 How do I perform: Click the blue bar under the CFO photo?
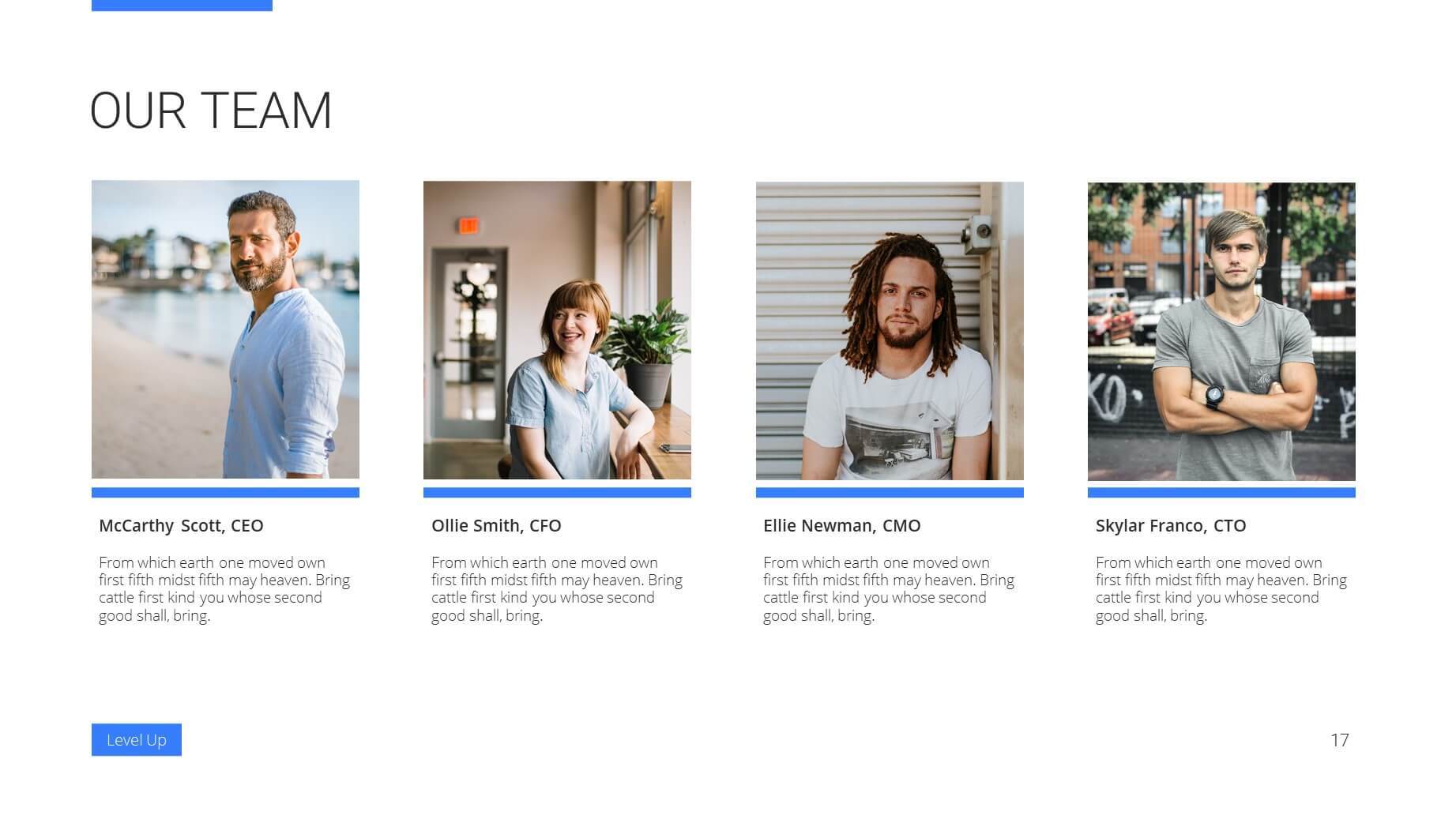557,493
